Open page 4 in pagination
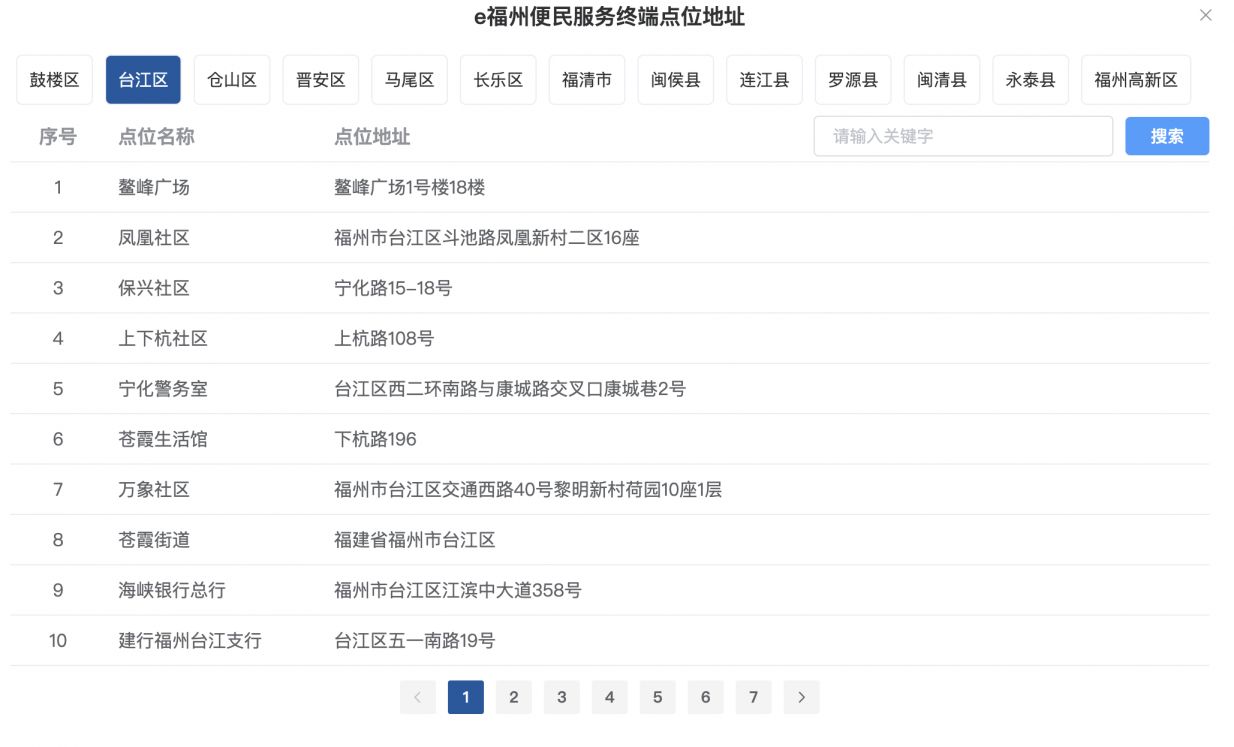The height and width of the screenshot is (747, 1234). [x=609, y=697]
